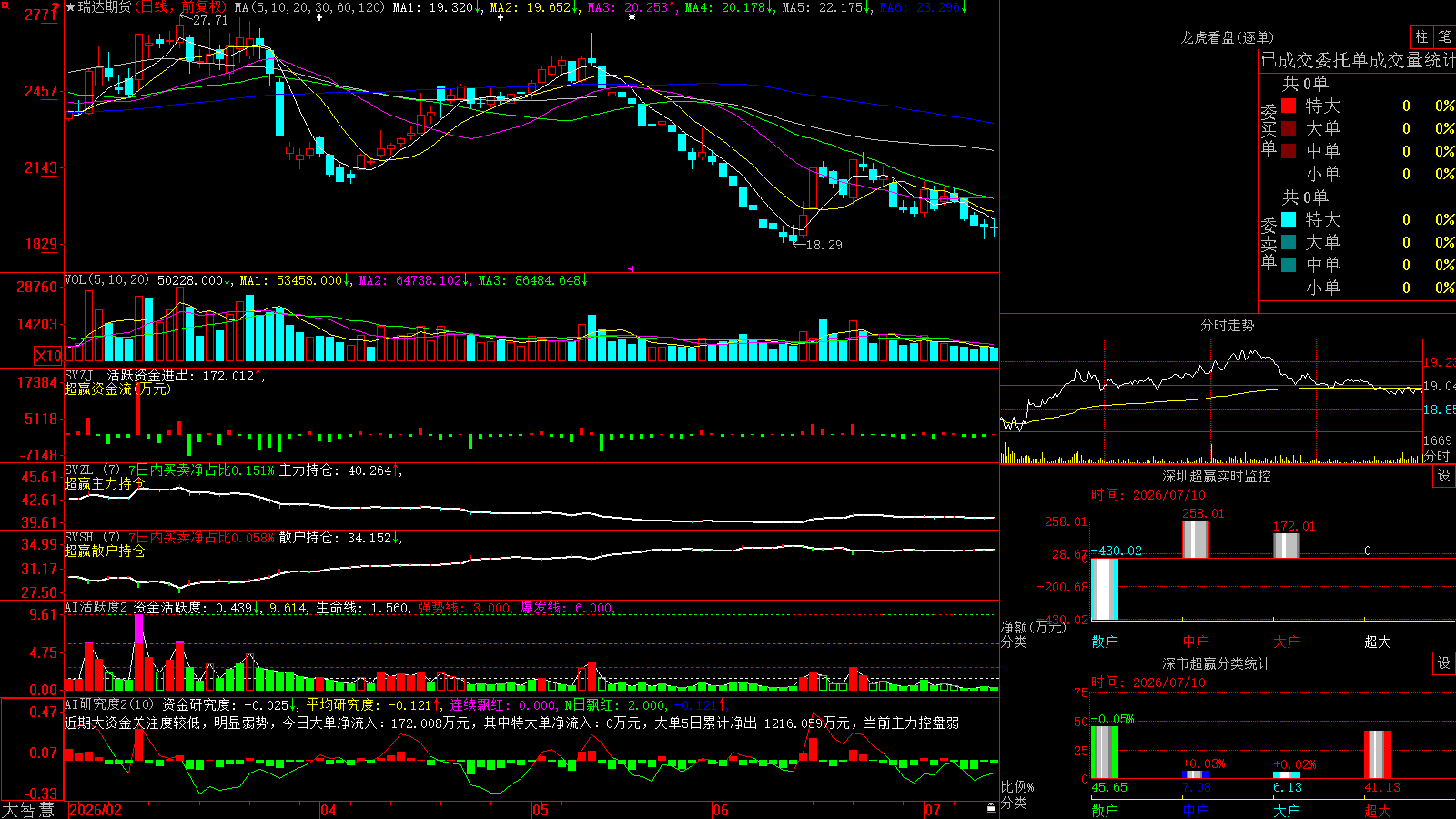Viewport: 1456px width, 819px height.
Task: Select the 07 month timeline marker
Action: tap(933, 810)
